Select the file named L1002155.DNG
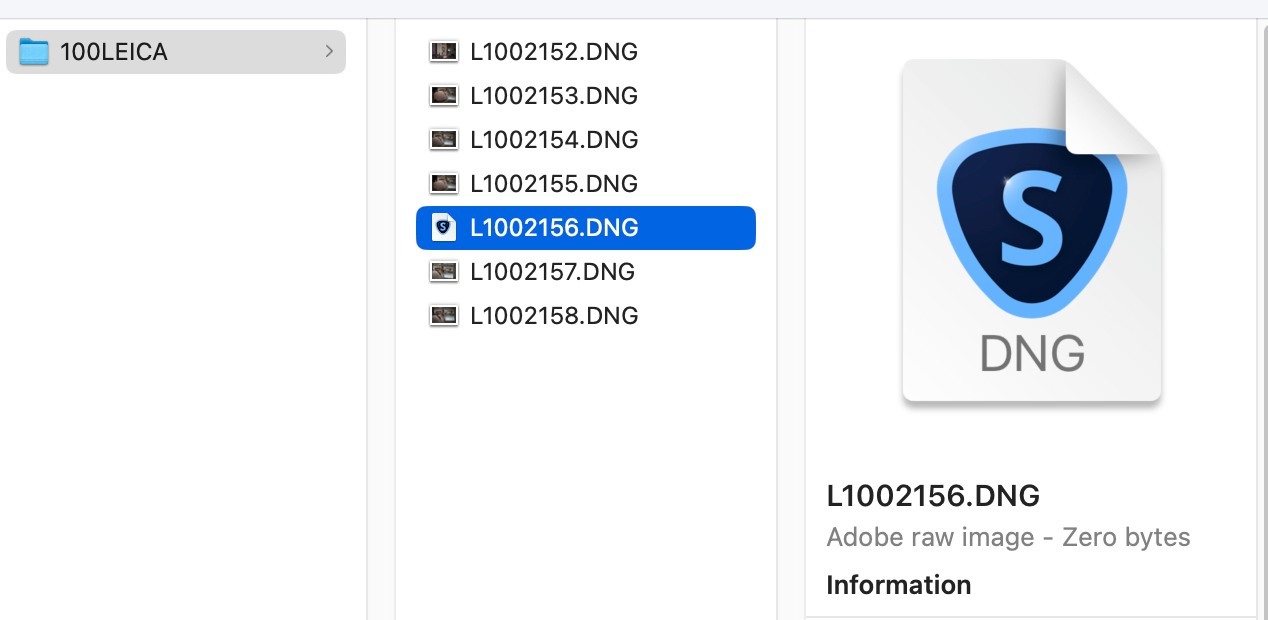This screenshot has width=1268, height=620. point(554,184)
